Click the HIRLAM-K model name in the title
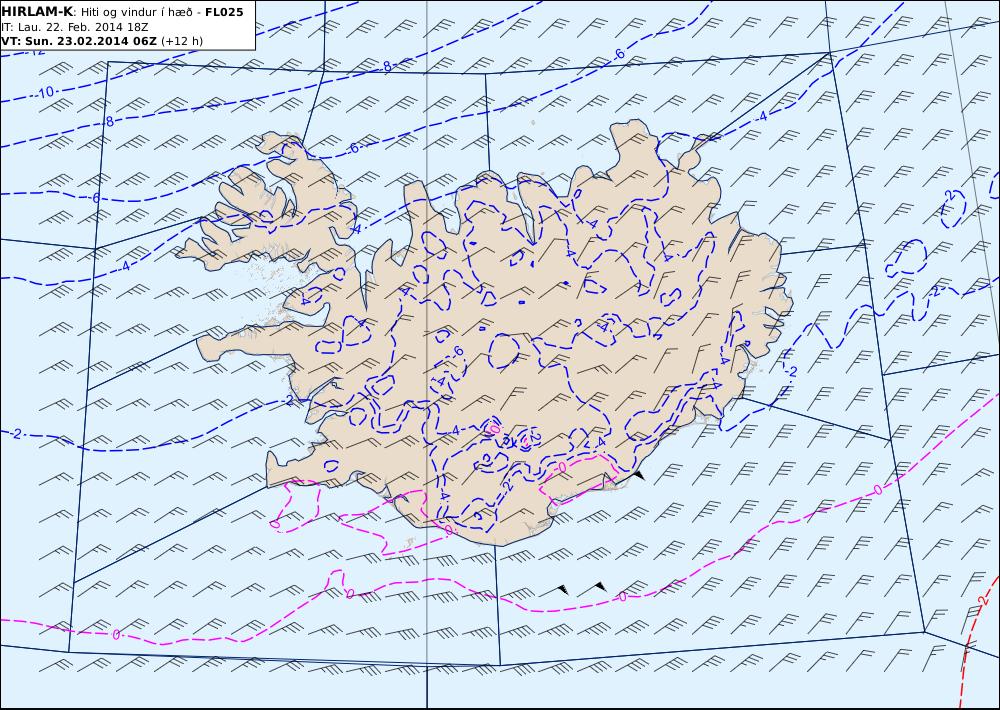The image size is (1000, 710). [x=37, y=12]
